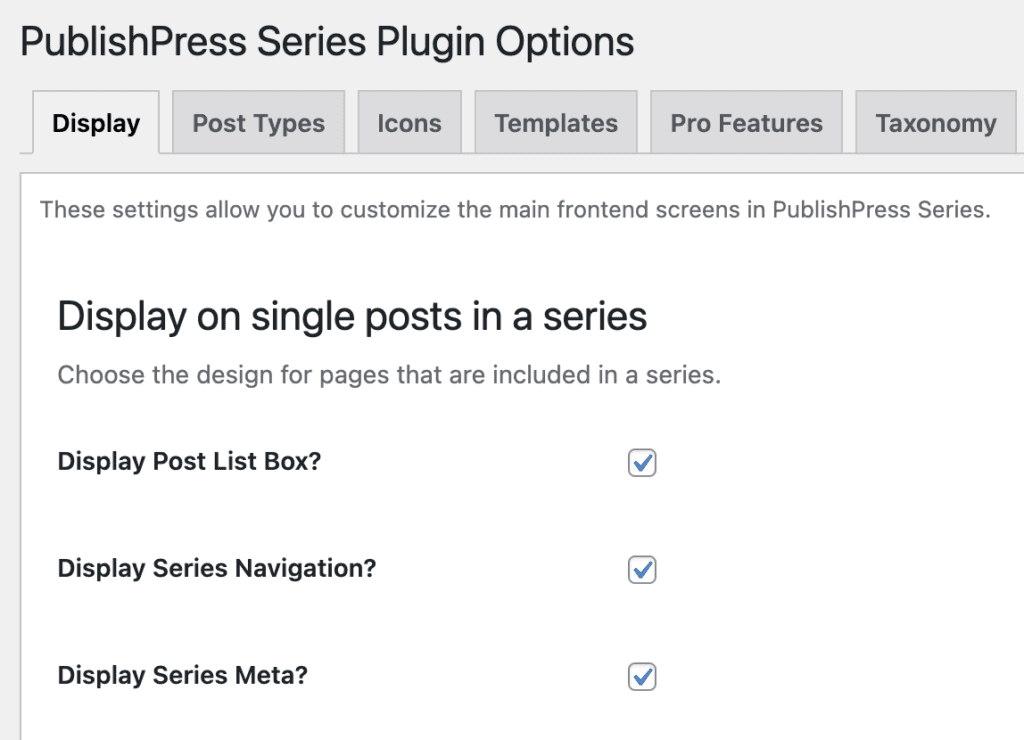This screenshot has width=1024, height=740.
Task: Switch to the Templates tab
Action: 556,122
